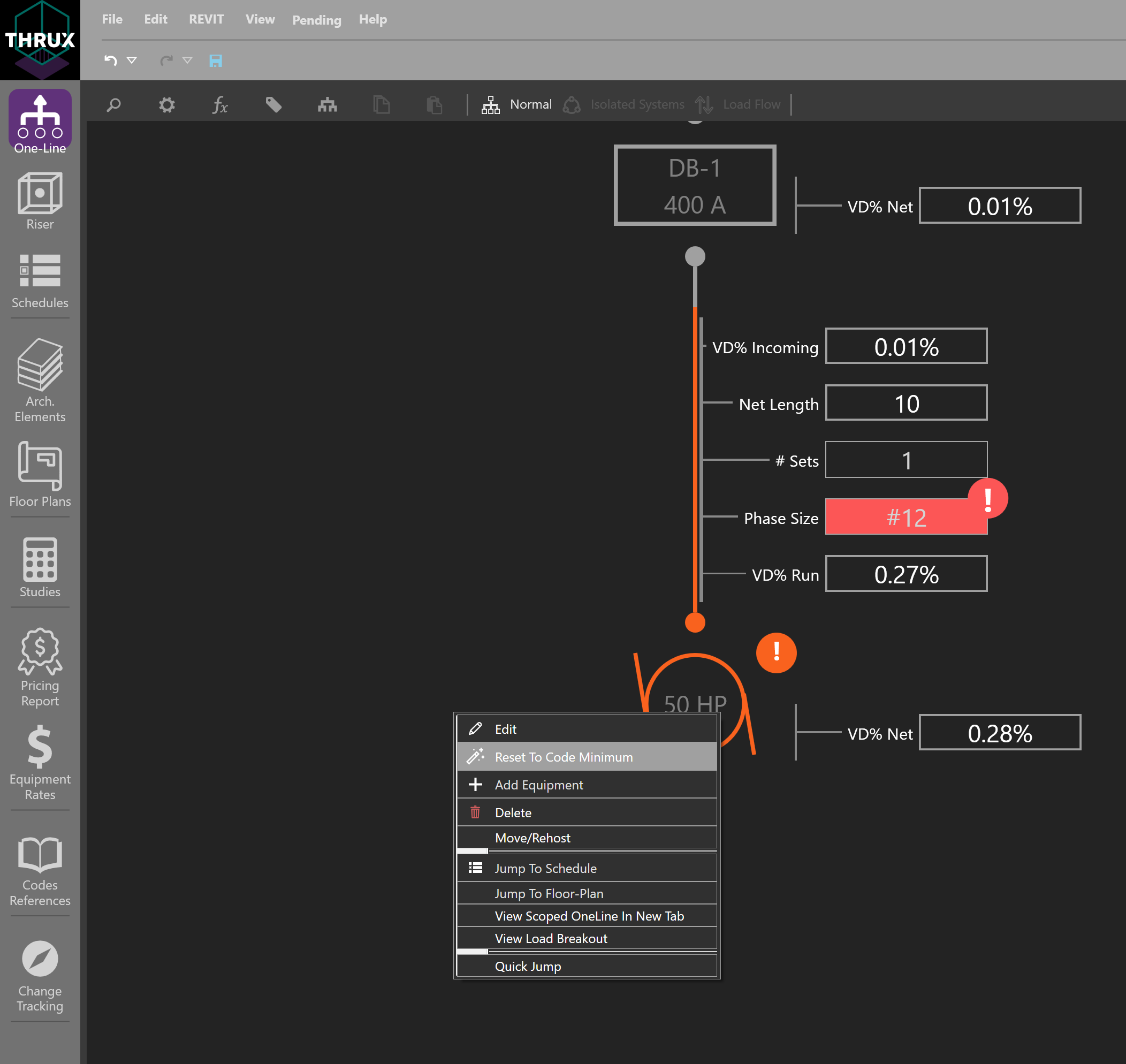
Task: Expand the undo history dropdown arrow
Action: [x=132, y=60]
